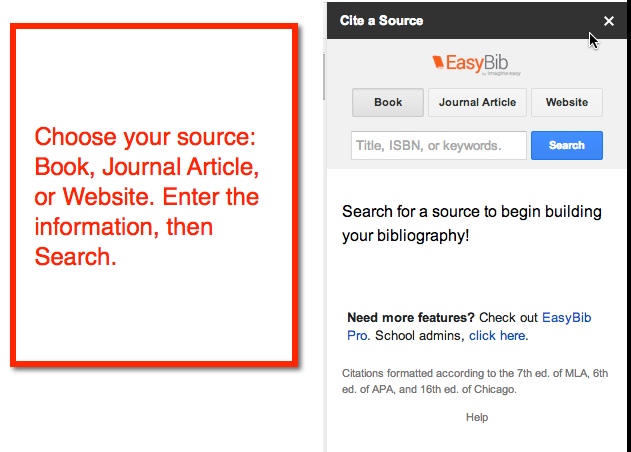Follow the School admins click here link

[x=497, y=335]
